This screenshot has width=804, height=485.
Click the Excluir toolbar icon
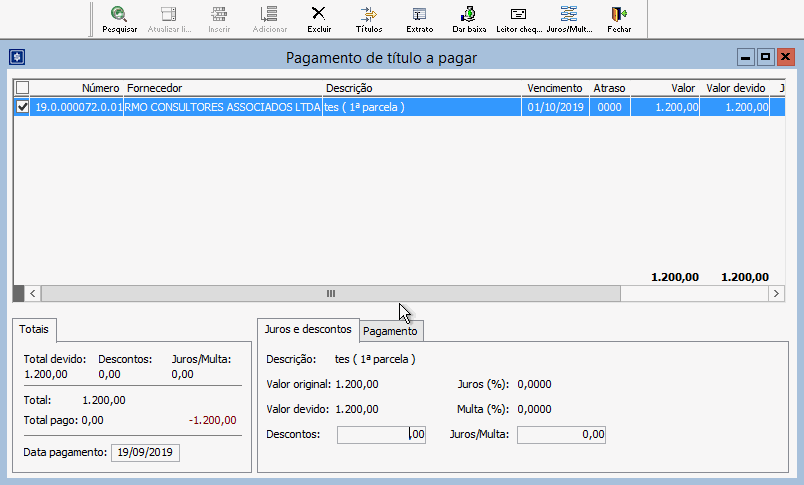coord(319,18)
